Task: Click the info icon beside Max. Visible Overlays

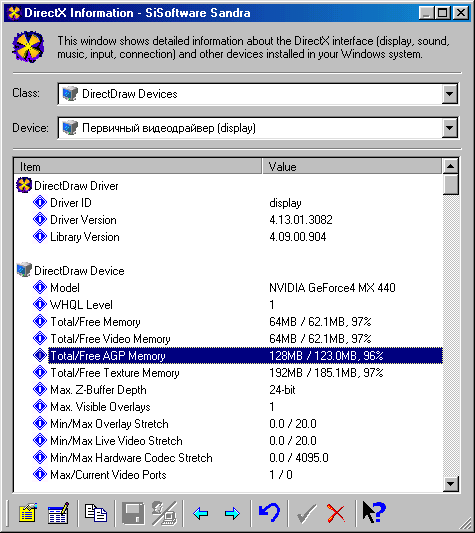Action: [40, 406]
